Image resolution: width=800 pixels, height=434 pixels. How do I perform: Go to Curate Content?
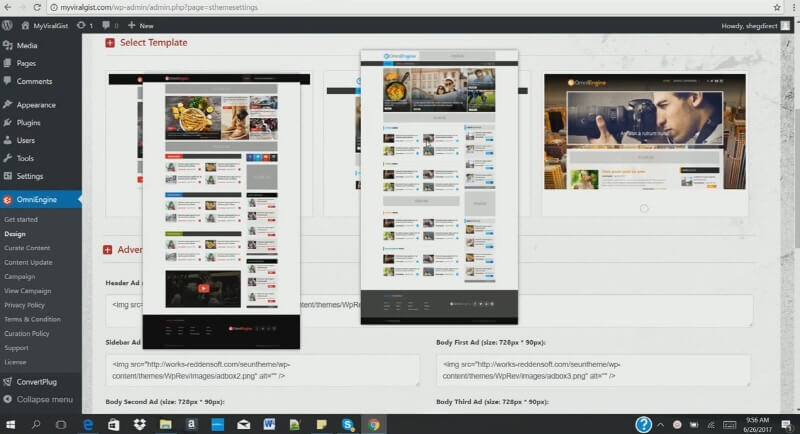[27, 248]
